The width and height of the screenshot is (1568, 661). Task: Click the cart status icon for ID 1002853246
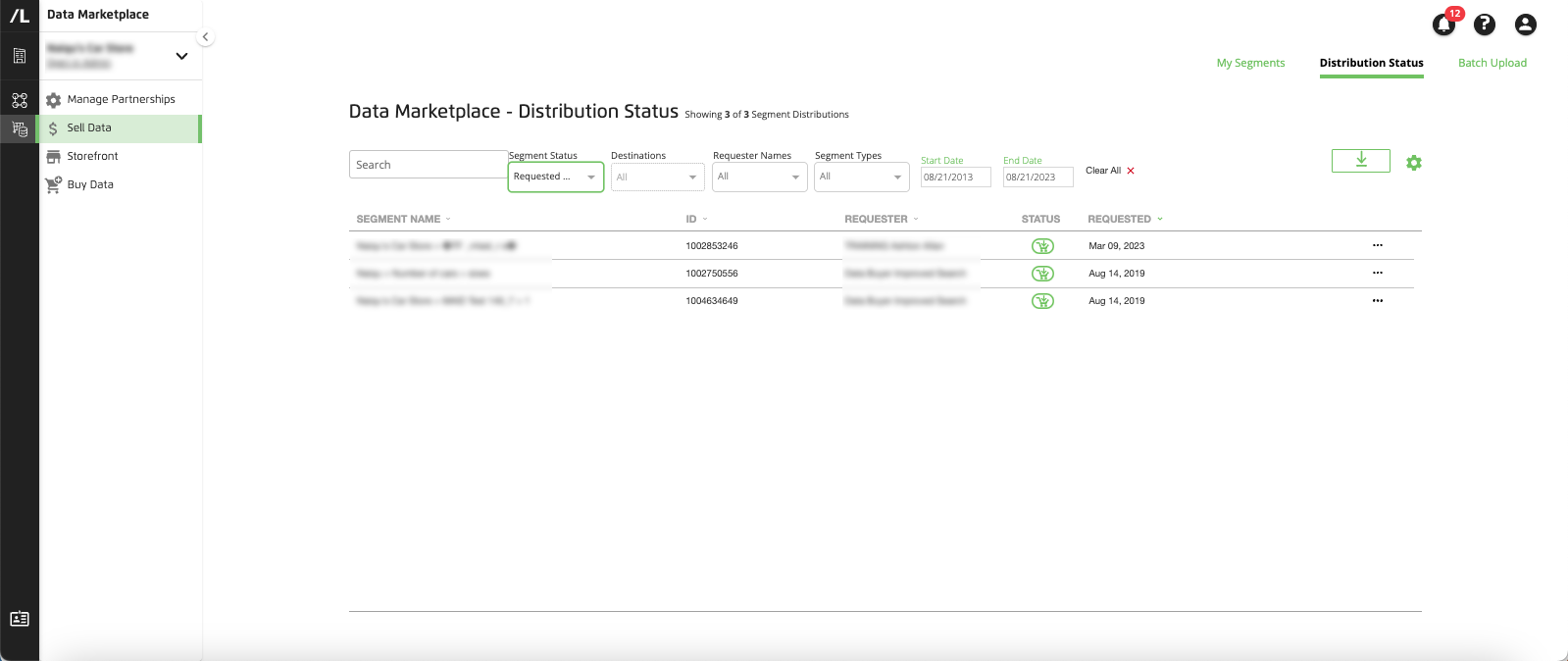click(1042, 246)
